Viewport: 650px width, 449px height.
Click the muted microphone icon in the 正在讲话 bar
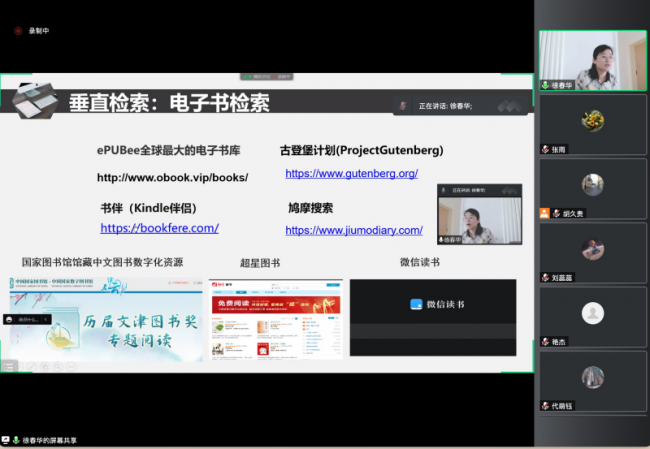coord(403,106)
